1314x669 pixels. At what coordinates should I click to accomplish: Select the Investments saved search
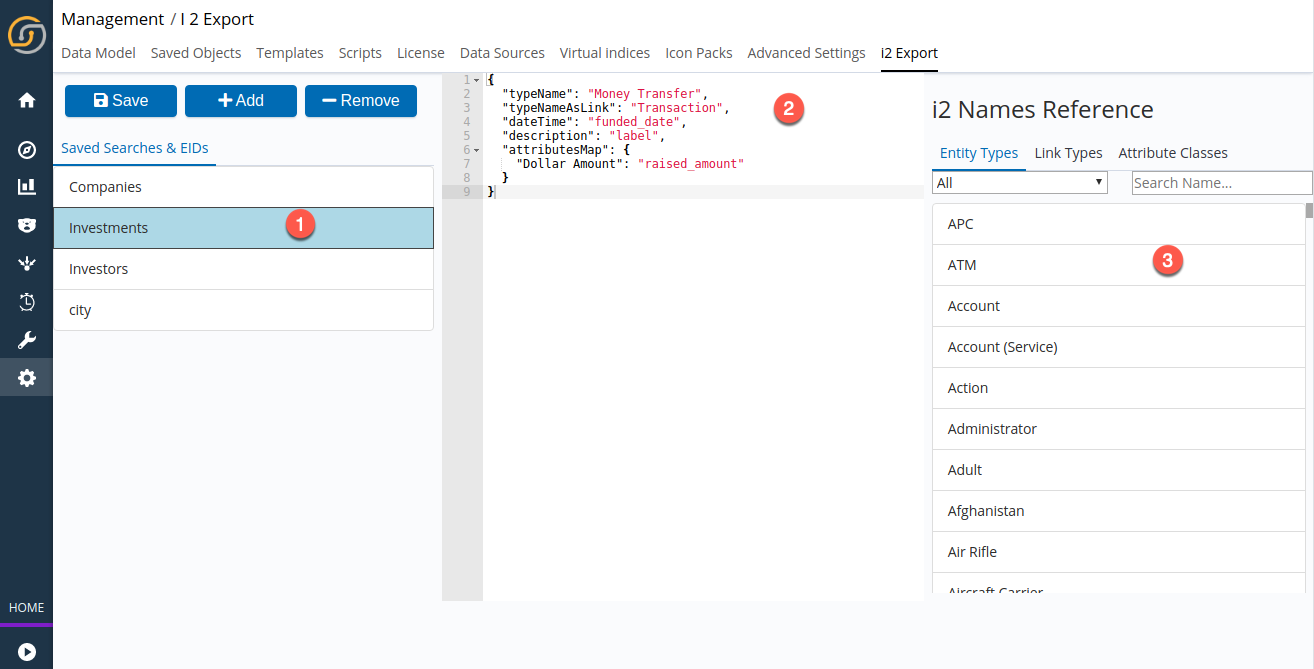[x=107, y=227]
